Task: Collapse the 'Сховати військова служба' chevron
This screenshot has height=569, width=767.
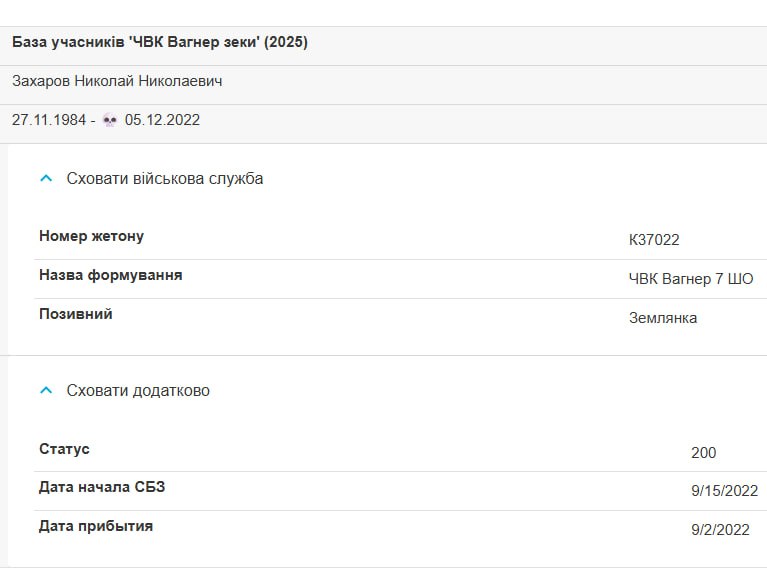Action: tap(46, 179)
